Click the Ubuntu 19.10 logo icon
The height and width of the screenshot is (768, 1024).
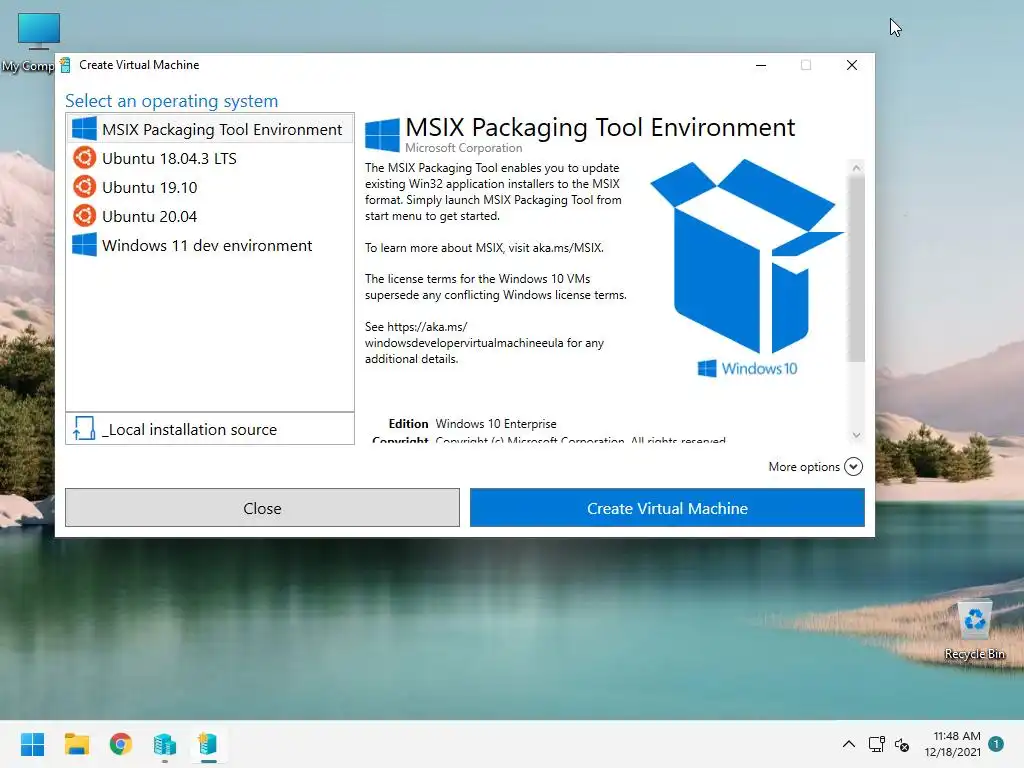tap(84, 187)
